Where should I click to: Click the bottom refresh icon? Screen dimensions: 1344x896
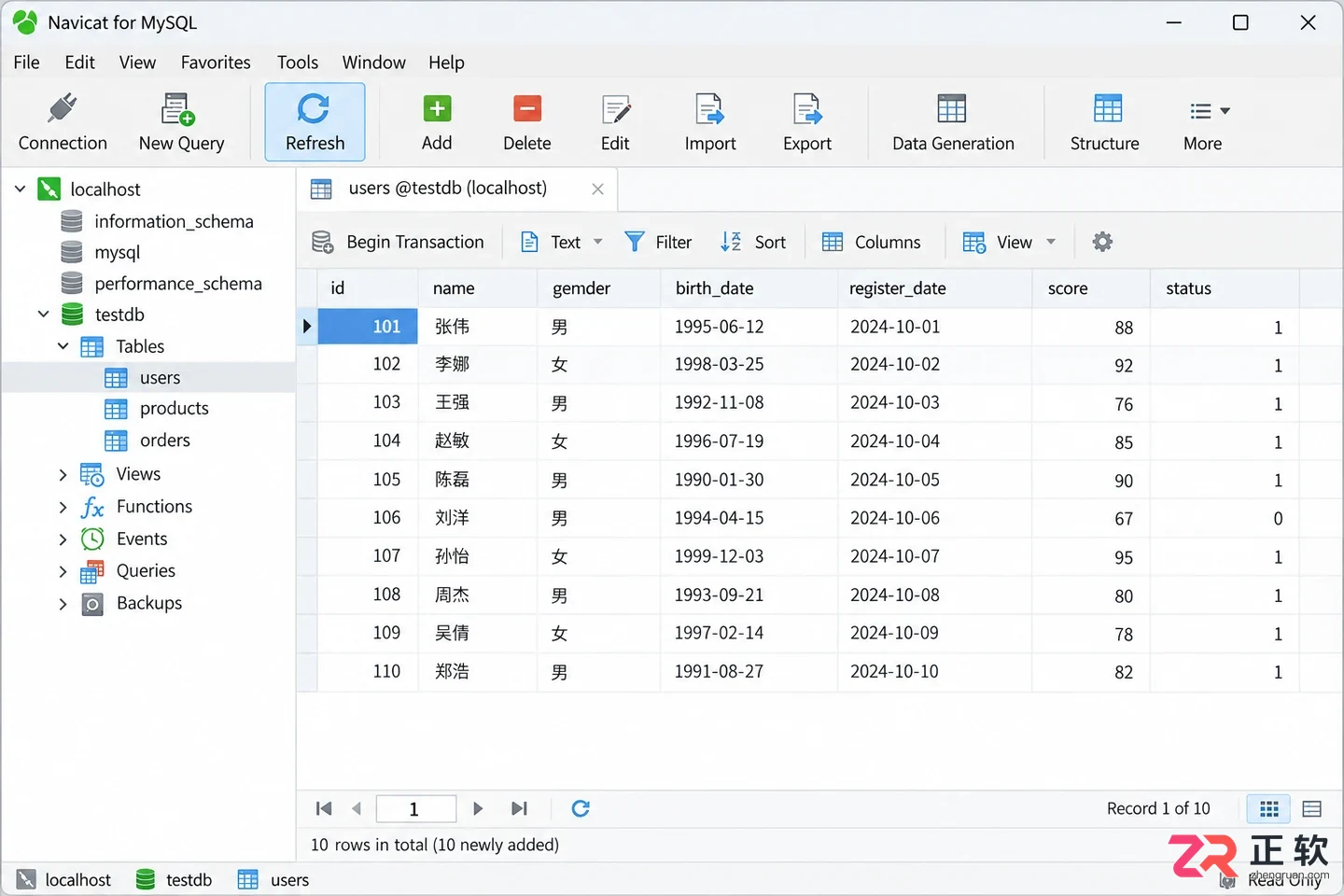tap(581, 808)
